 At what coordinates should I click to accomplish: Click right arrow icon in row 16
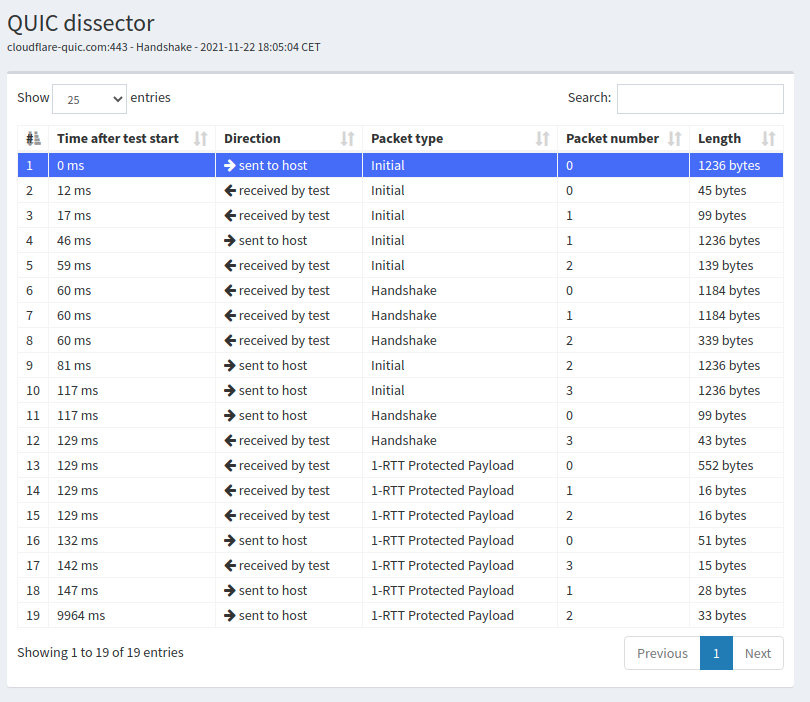pyautogui.click(x=230, y=540)
